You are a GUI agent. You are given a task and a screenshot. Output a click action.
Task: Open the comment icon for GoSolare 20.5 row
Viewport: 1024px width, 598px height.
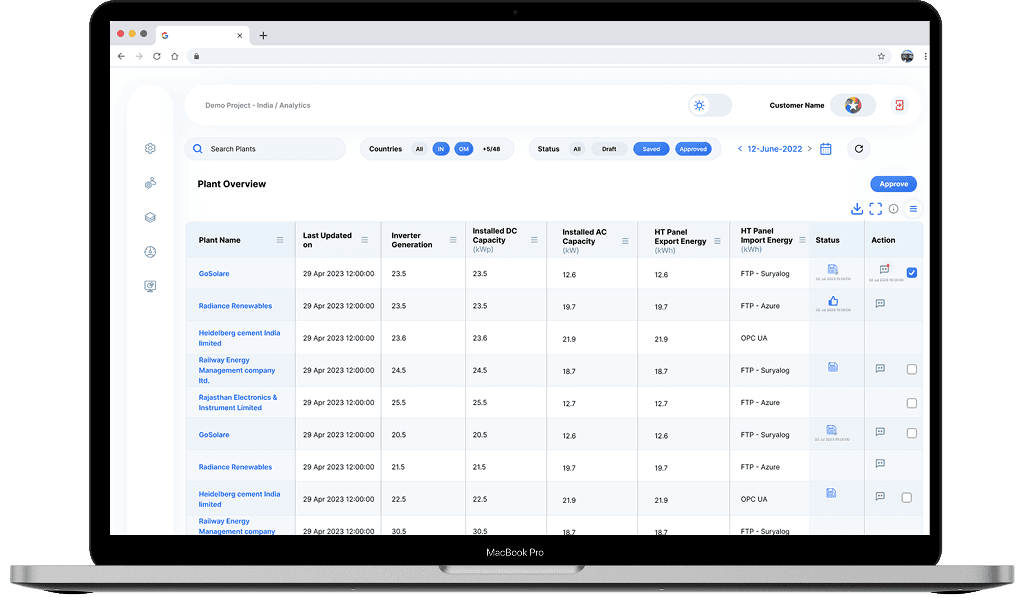point(880,432)
